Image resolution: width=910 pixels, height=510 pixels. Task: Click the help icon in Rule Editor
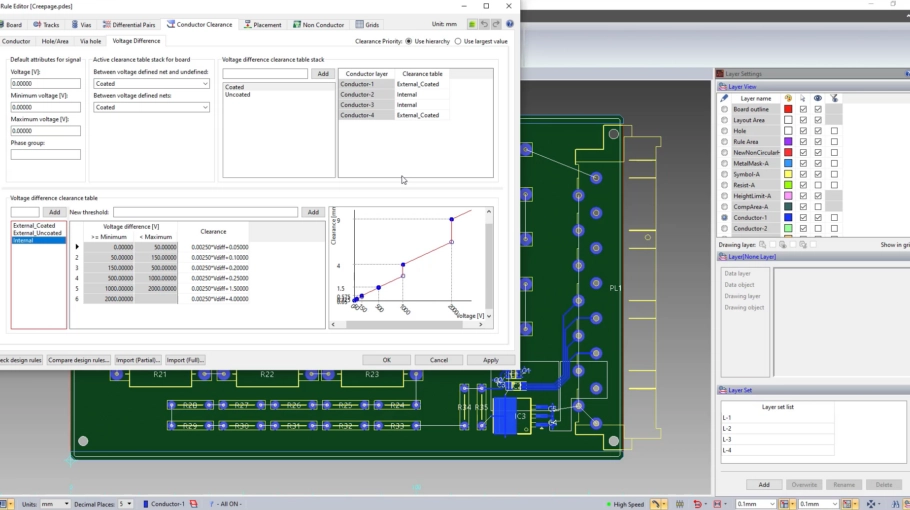coord(510,24)
